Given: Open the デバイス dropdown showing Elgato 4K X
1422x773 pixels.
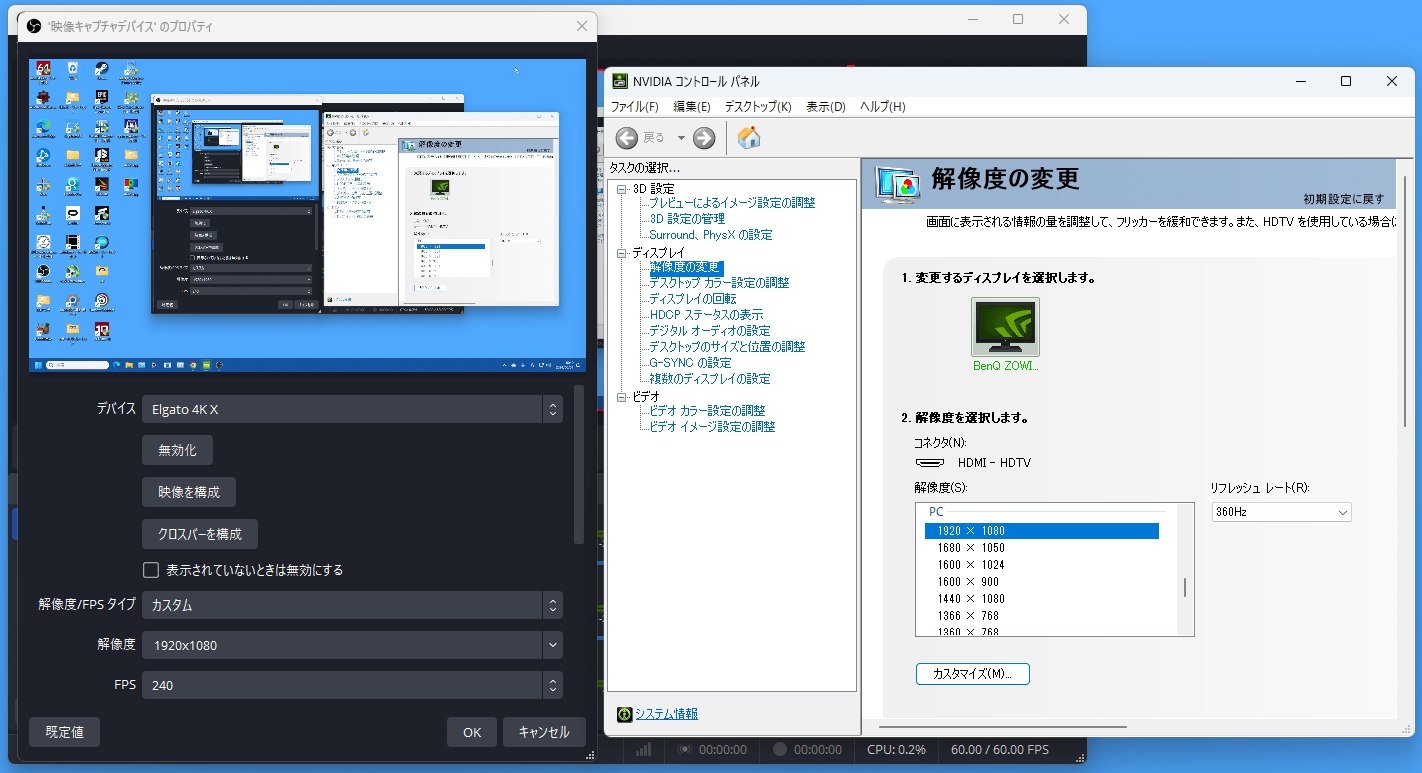Looking at the screenshot, I should pos(352,409).
